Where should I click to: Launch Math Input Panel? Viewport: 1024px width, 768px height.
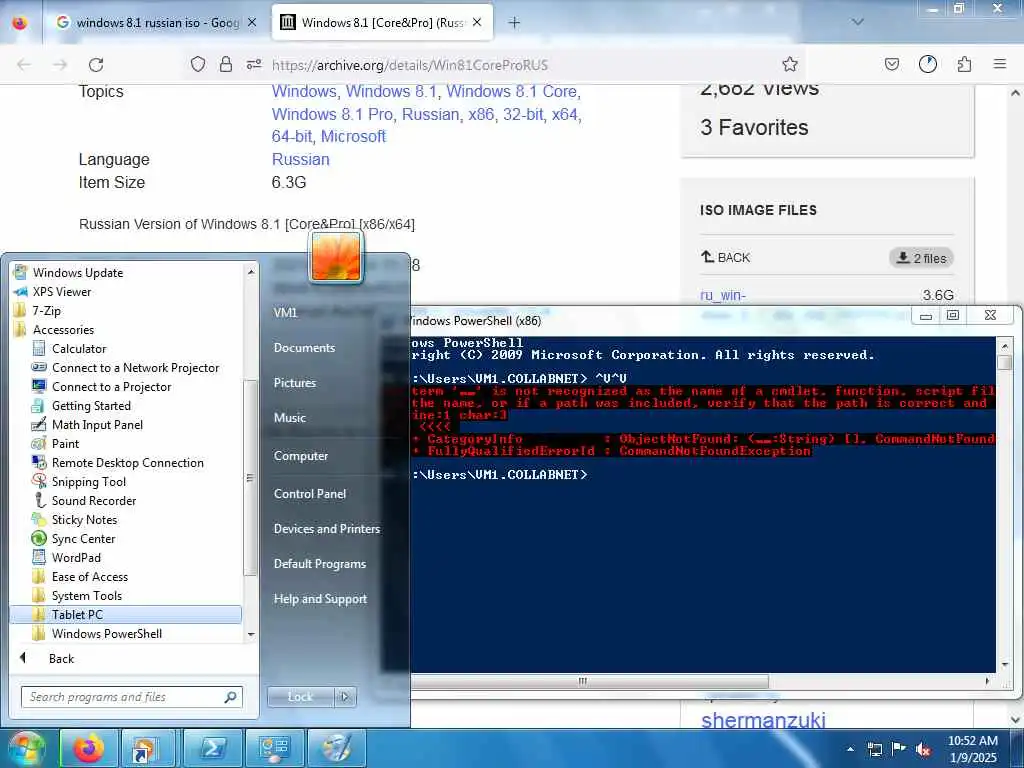[x=97, y=424]
